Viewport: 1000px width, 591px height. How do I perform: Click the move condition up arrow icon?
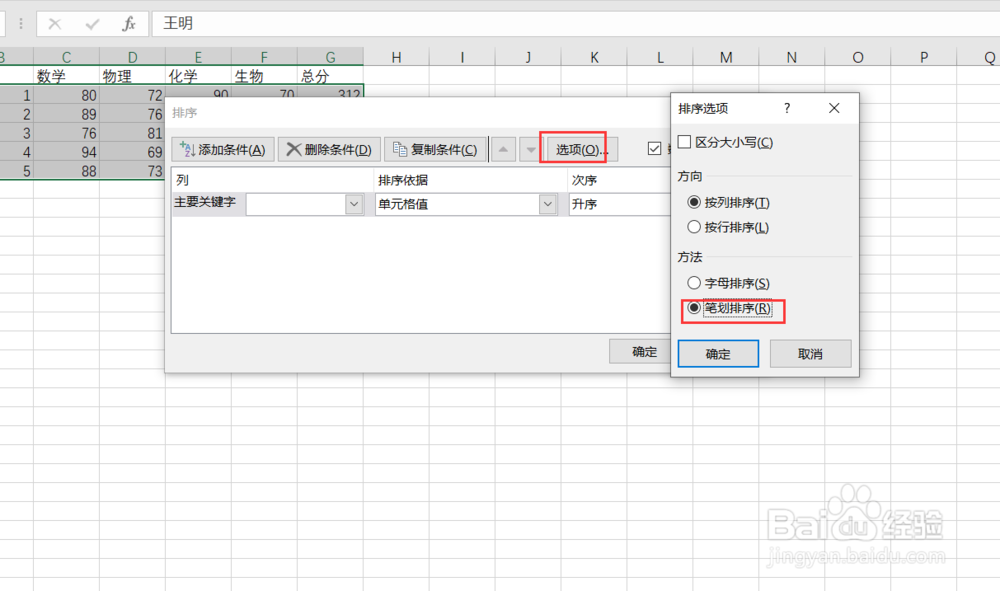point(503,148)
